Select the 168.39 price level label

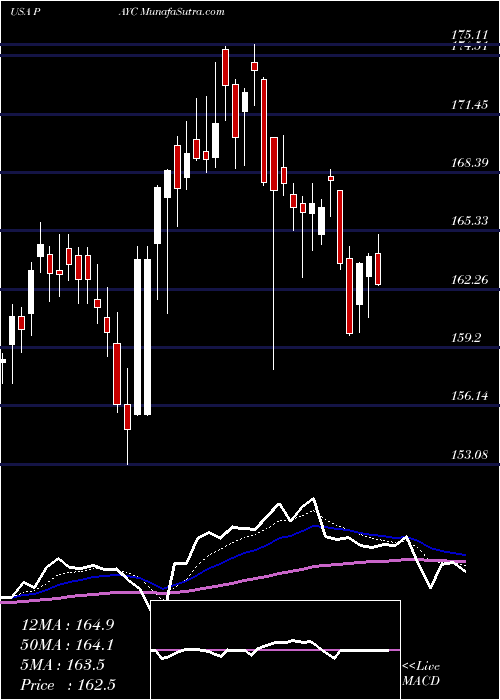(469, 162)
